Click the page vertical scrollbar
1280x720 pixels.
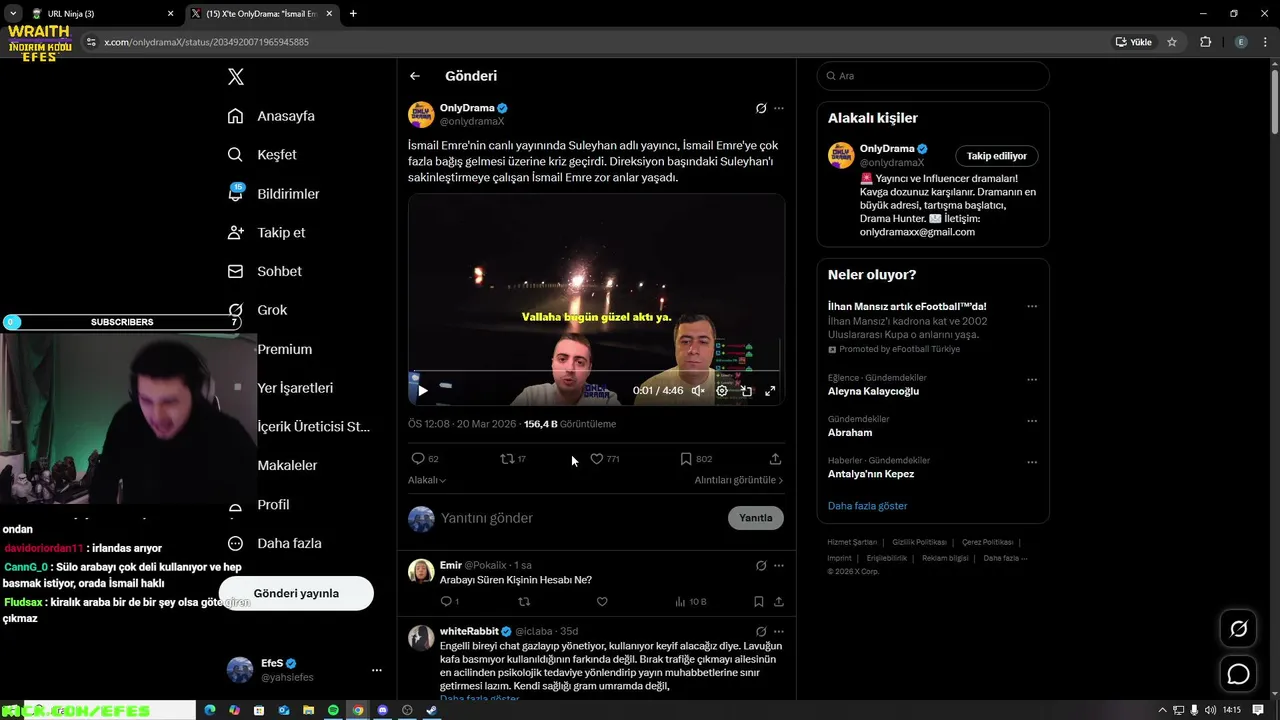coord(1274,100)
